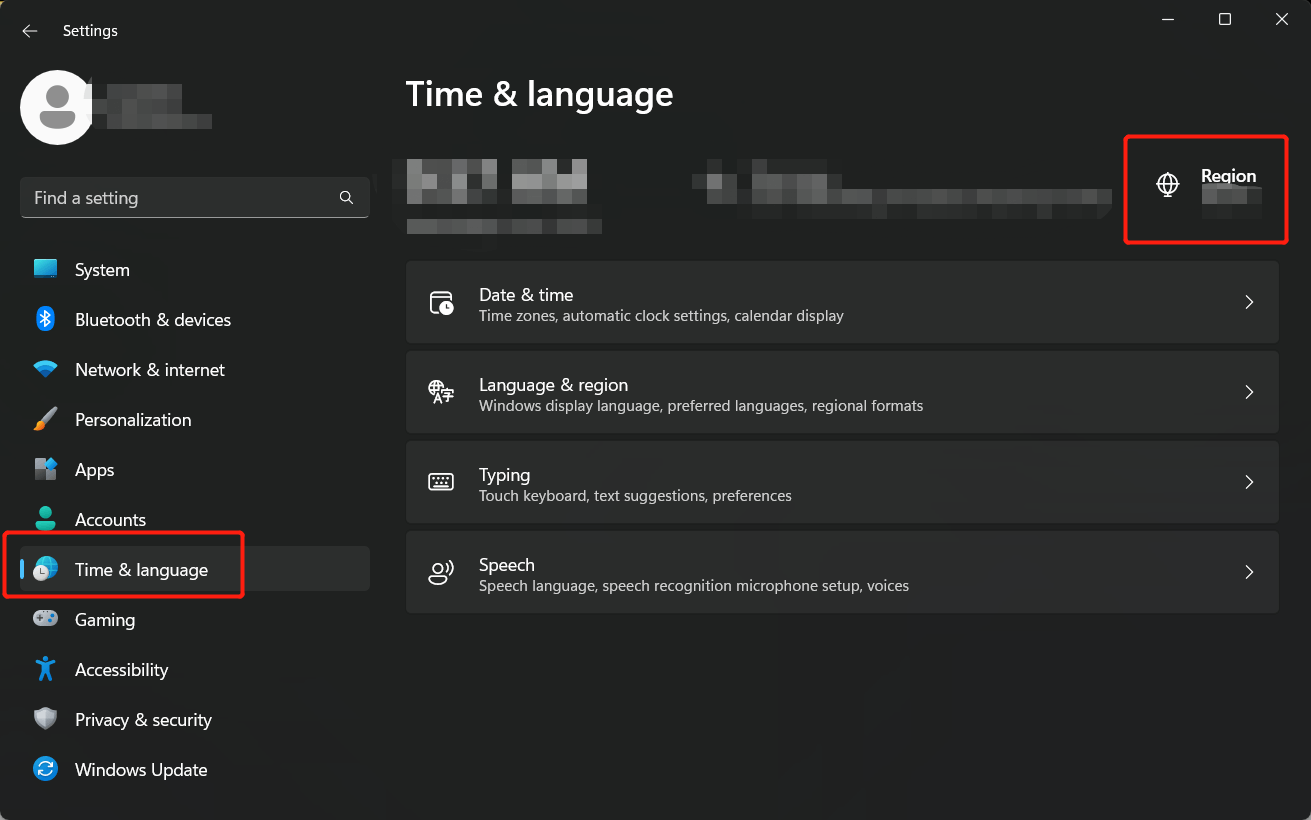The image size is (1311, 820).
Task: Click the Region globe icon
Action: 1167,184
